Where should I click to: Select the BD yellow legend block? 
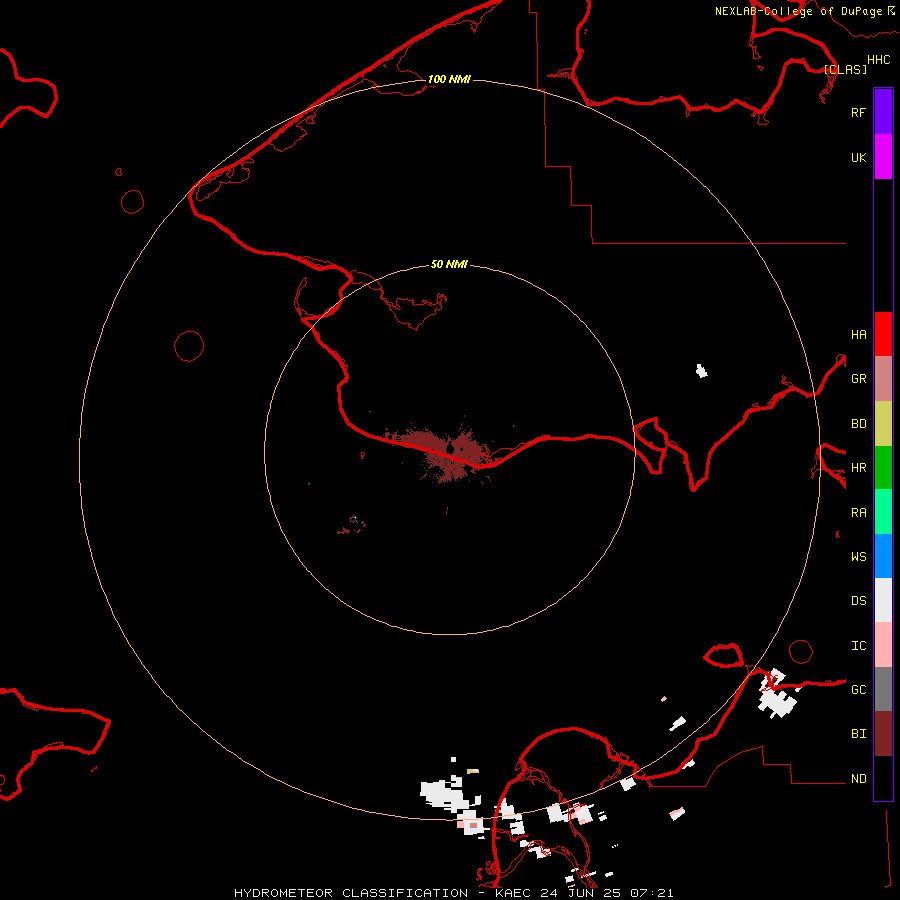click(883, 423)
